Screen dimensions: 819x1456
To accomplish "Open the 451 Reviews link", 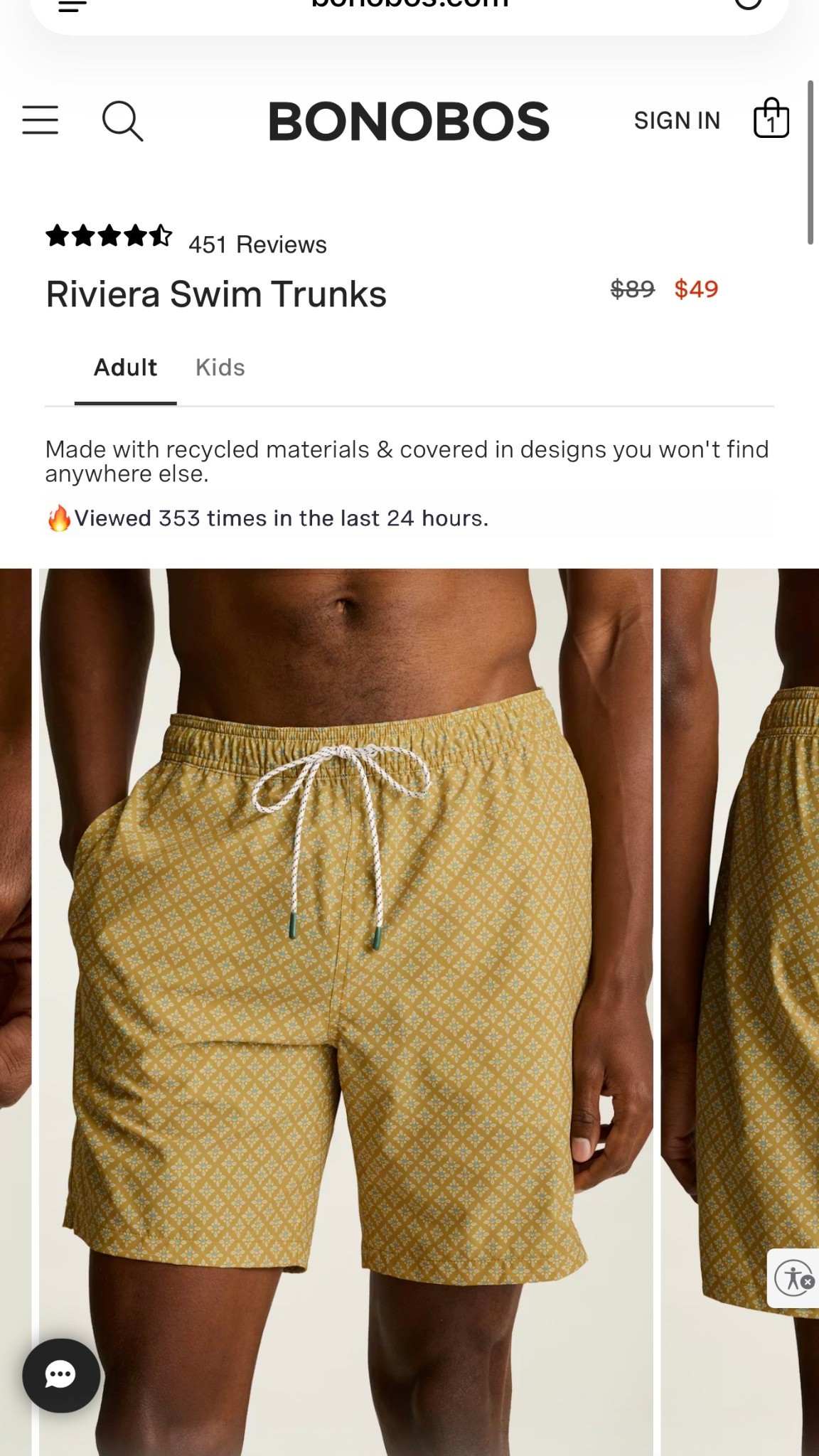I will pos(257,245).
